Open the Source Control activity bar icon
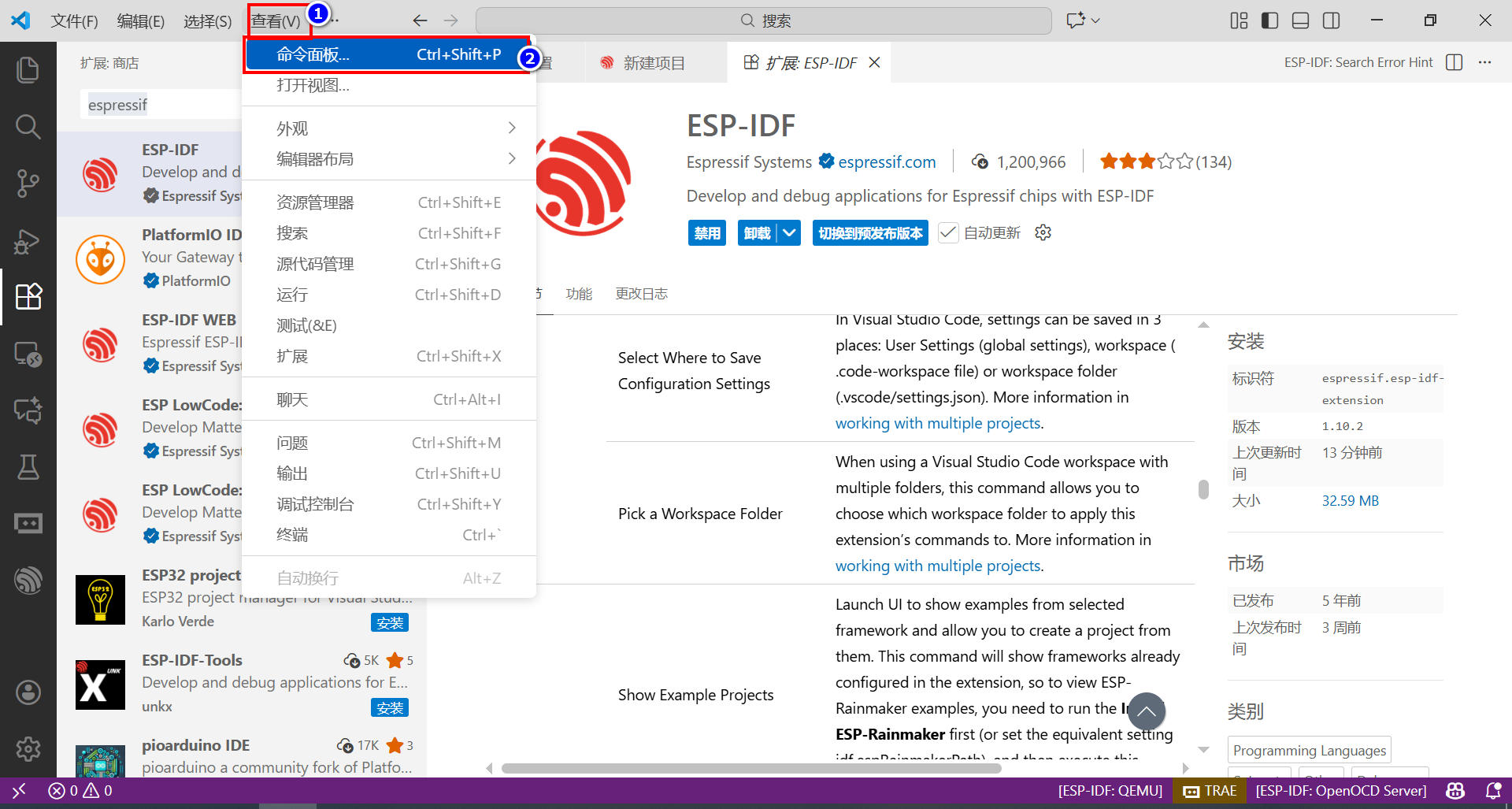This screenshot has height=809, width=1512. pos(28,183)
